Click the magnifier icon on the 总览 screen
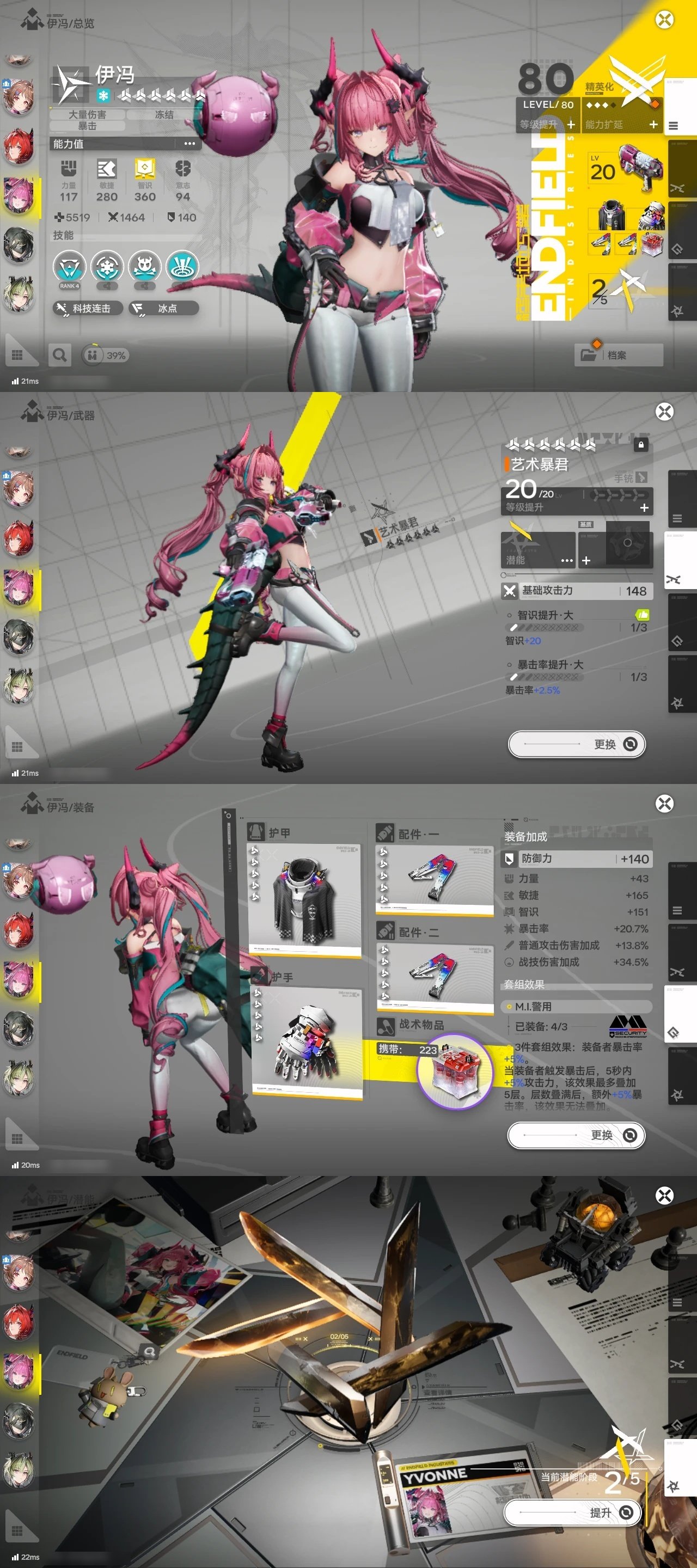The image size is (697, 1568). point(60,355)
